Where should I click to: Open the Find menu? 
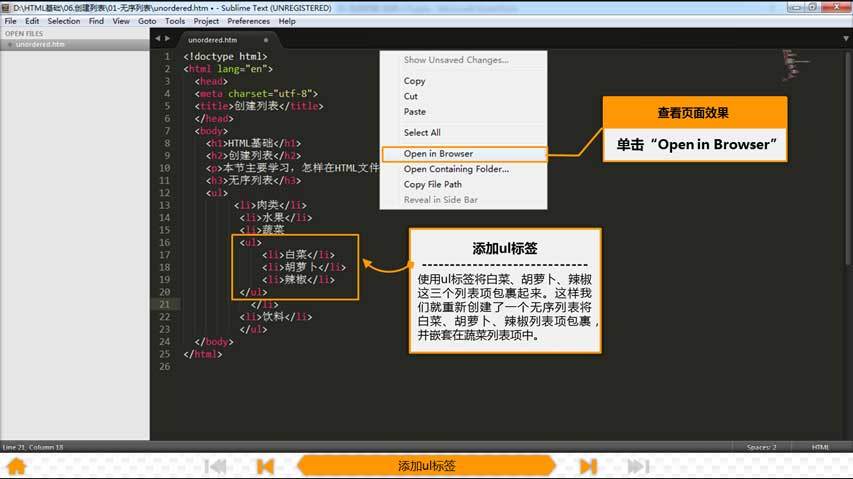[96, 21]
